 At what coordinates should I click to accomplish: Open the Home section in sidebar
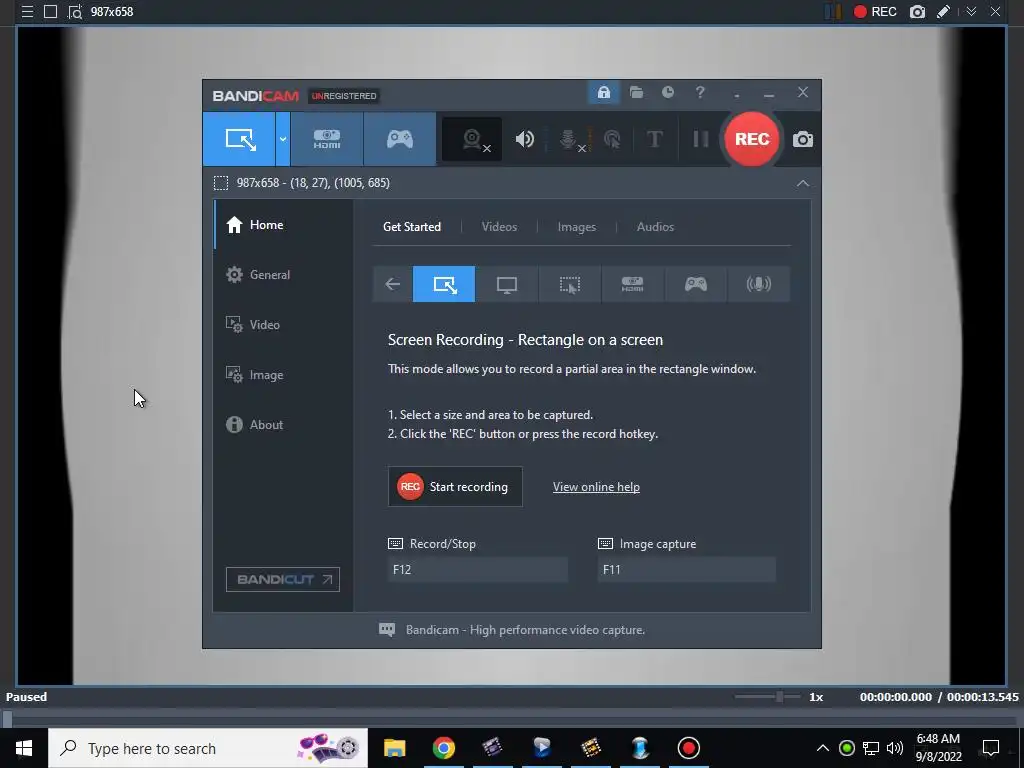[x=283, y=225]
